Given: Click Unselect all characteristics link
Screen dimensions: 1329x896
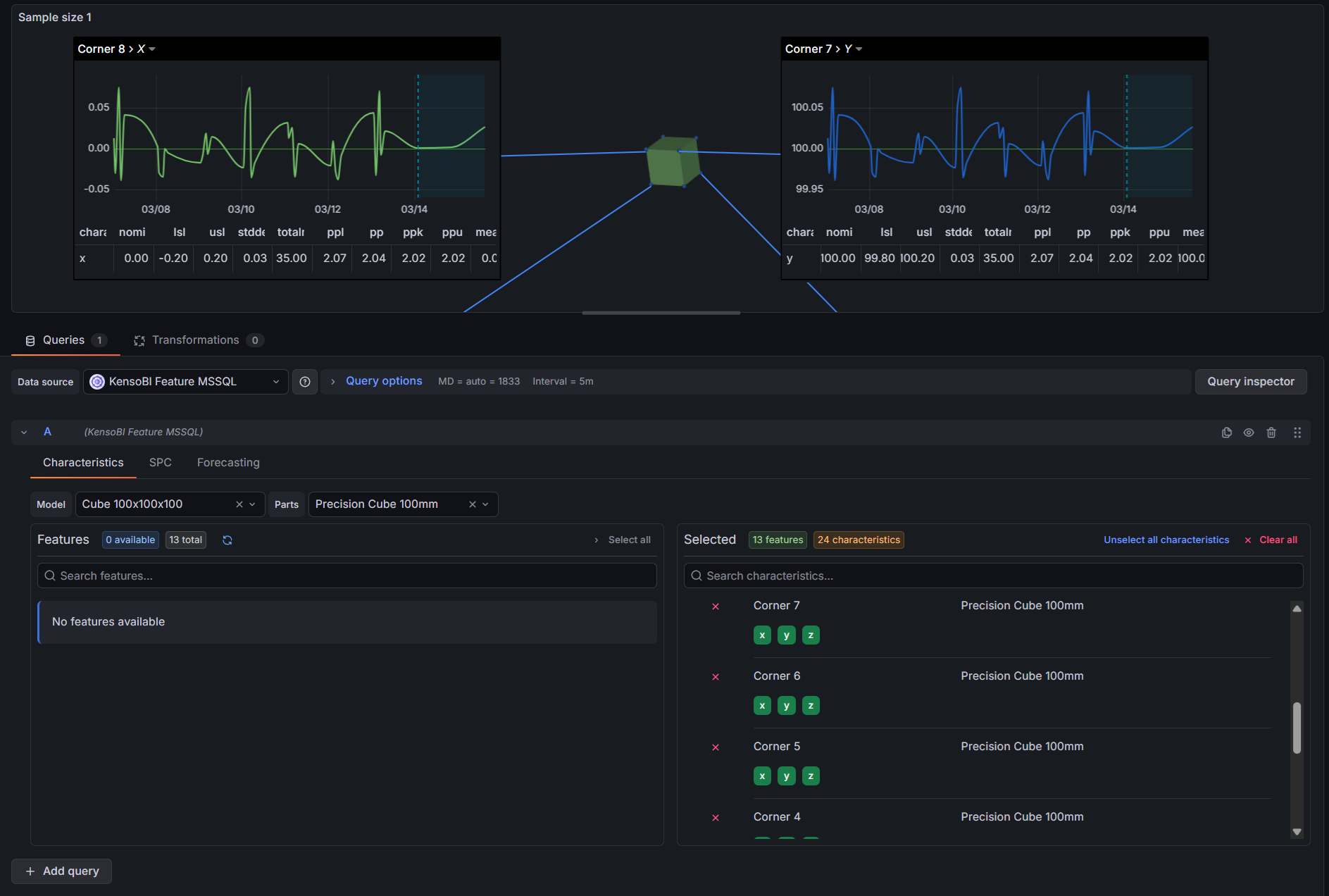Looking at the screenshot, I should coord(1166,540).
